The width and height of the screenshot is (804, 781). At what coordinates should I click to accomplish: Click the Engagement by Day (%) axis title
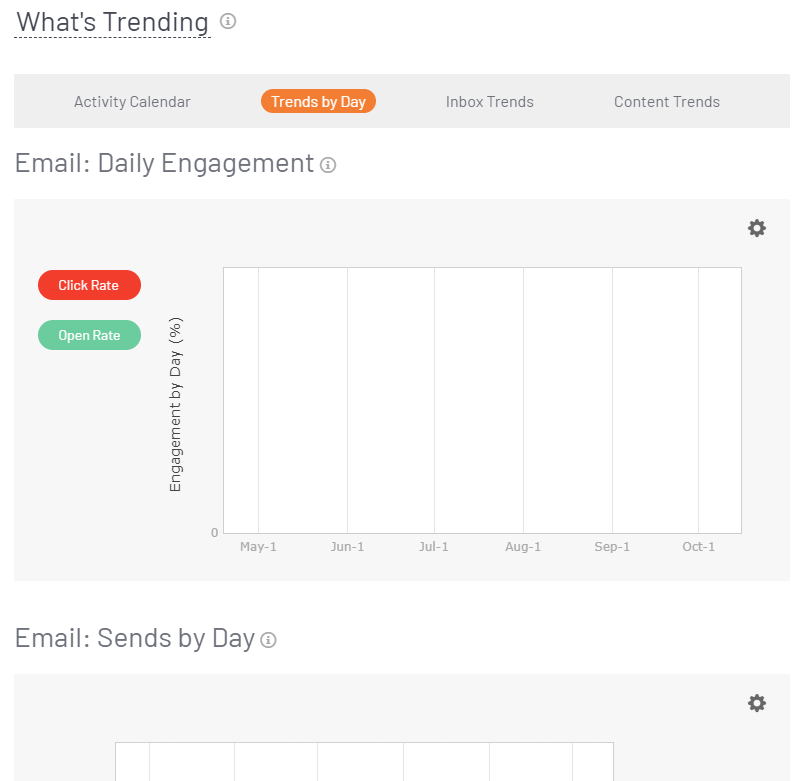[176, 405]
